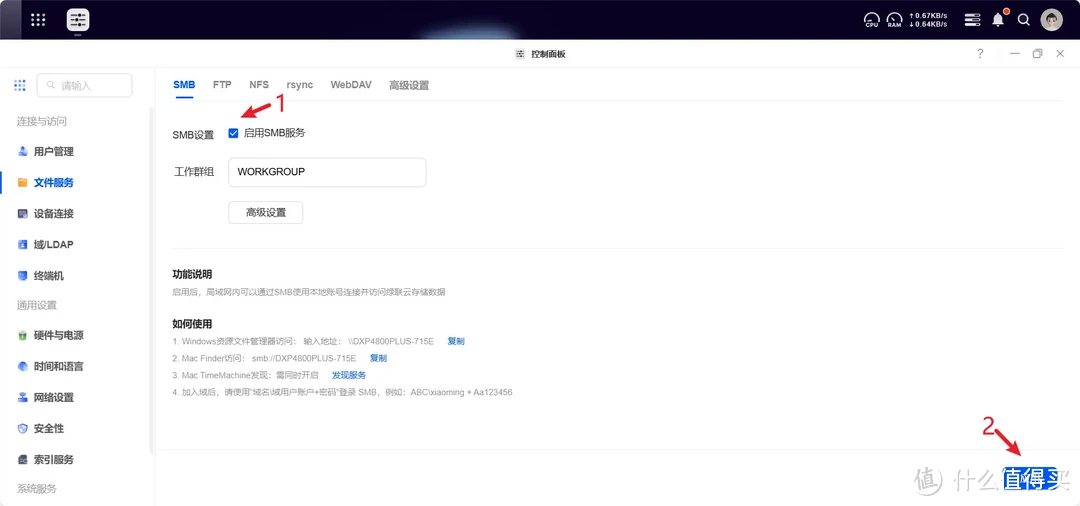Click the top bar search icon

1024,20
